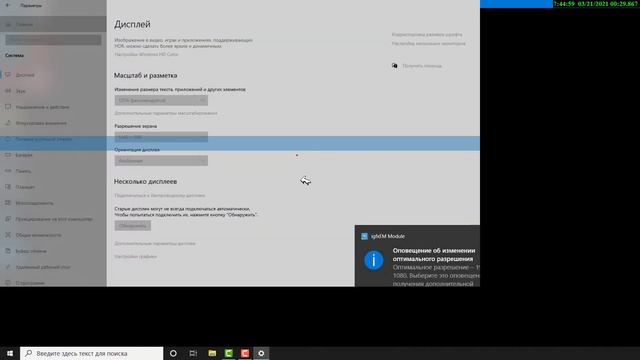Image resolution: width=640 pixels, height=360 pixels.
Task: Select the Звук sidebar item
Action: tap(53, 91)
